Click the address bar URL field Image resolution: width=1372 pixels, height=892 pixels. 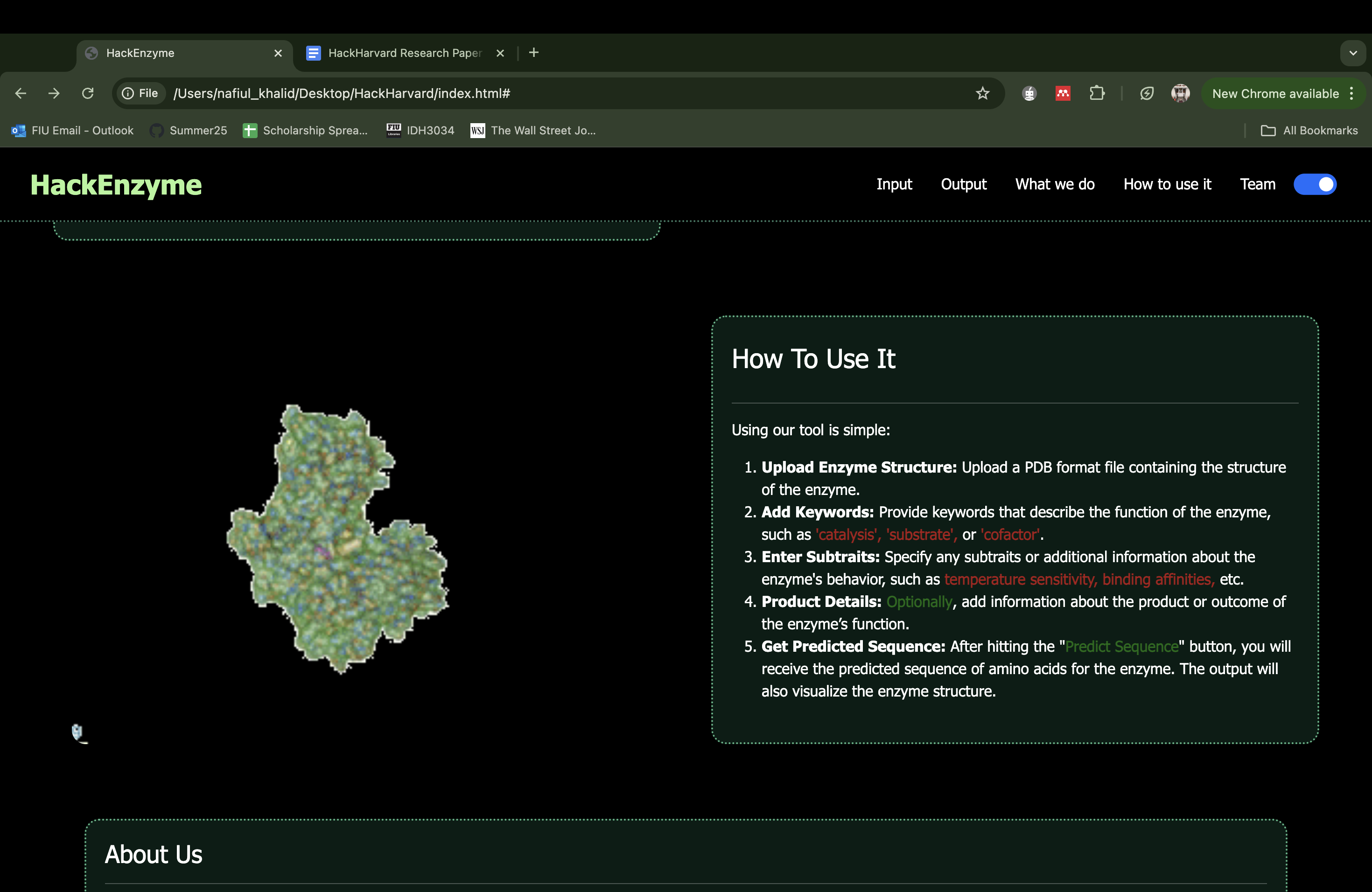click(519, 93)
